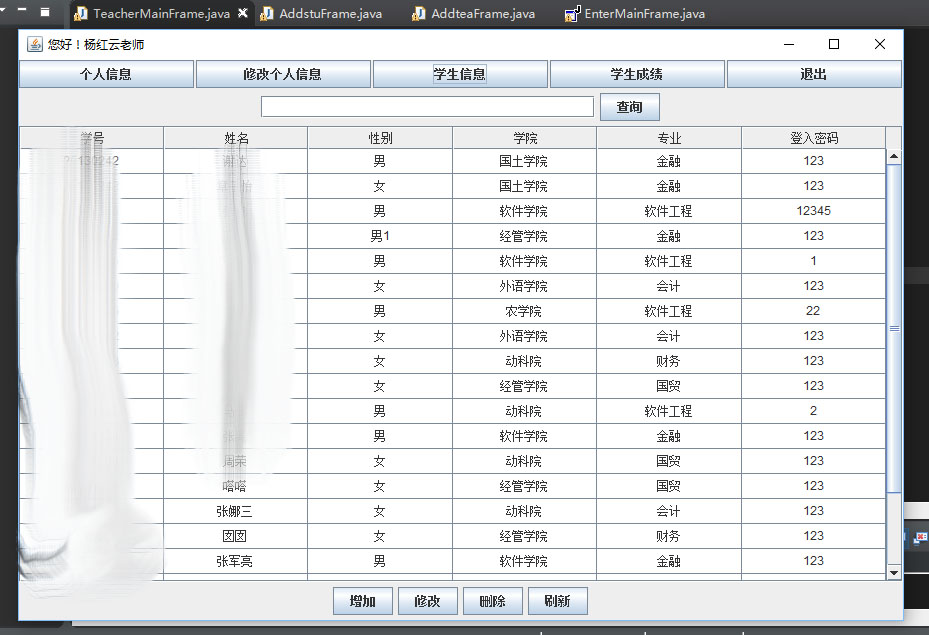Select the name cell 嗒嗒
The width and height of the screenshot is (929, 635).
tap(235, 486)
